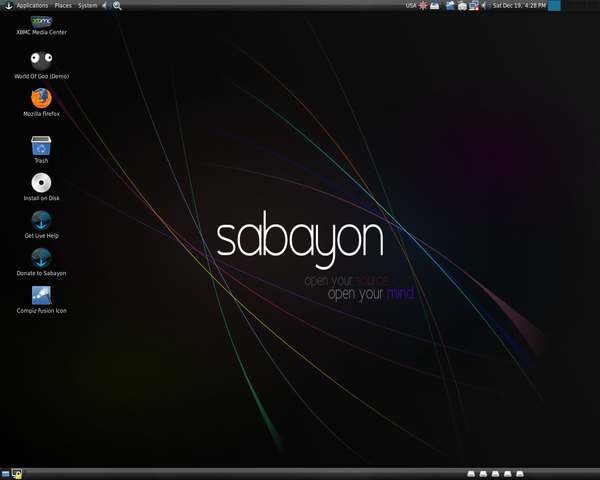
Task: Click the Sabayon logo in top panel
Action: point(8,5)
